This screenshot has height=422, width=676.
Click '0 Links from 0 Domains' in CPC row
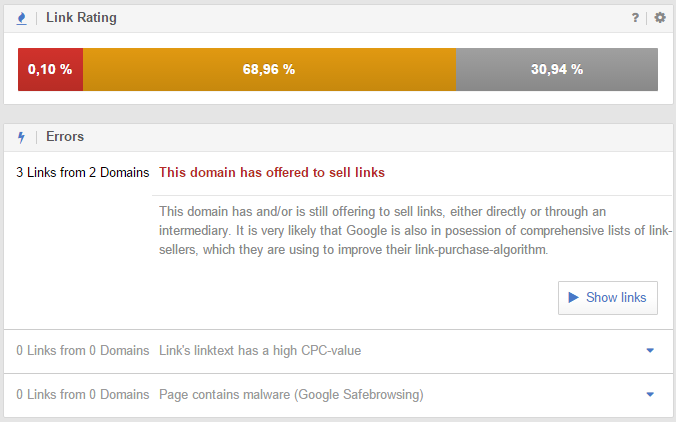click(83, 350)
